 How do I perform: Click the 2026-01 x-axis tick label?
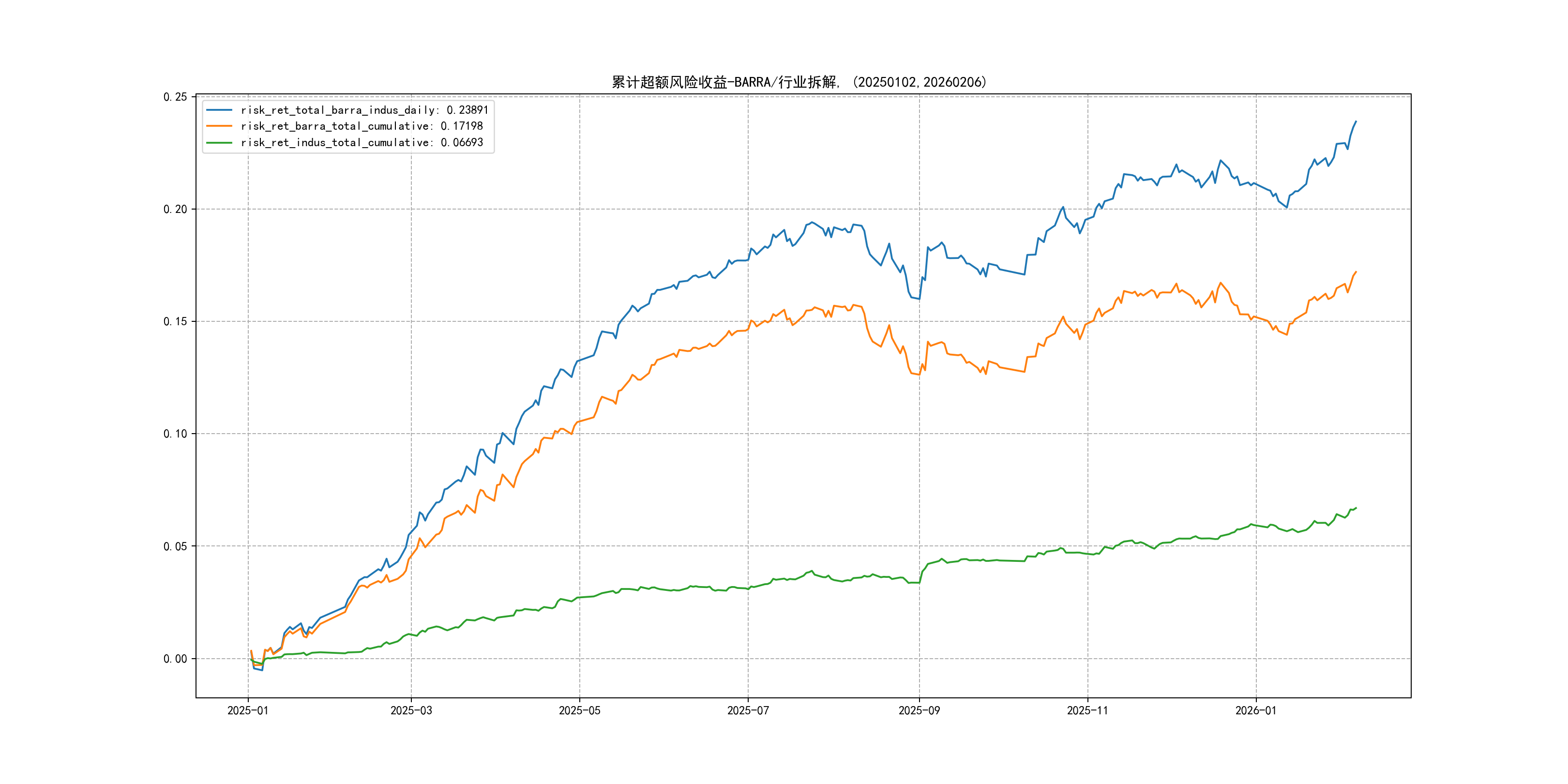click(x=1256, y=710)
